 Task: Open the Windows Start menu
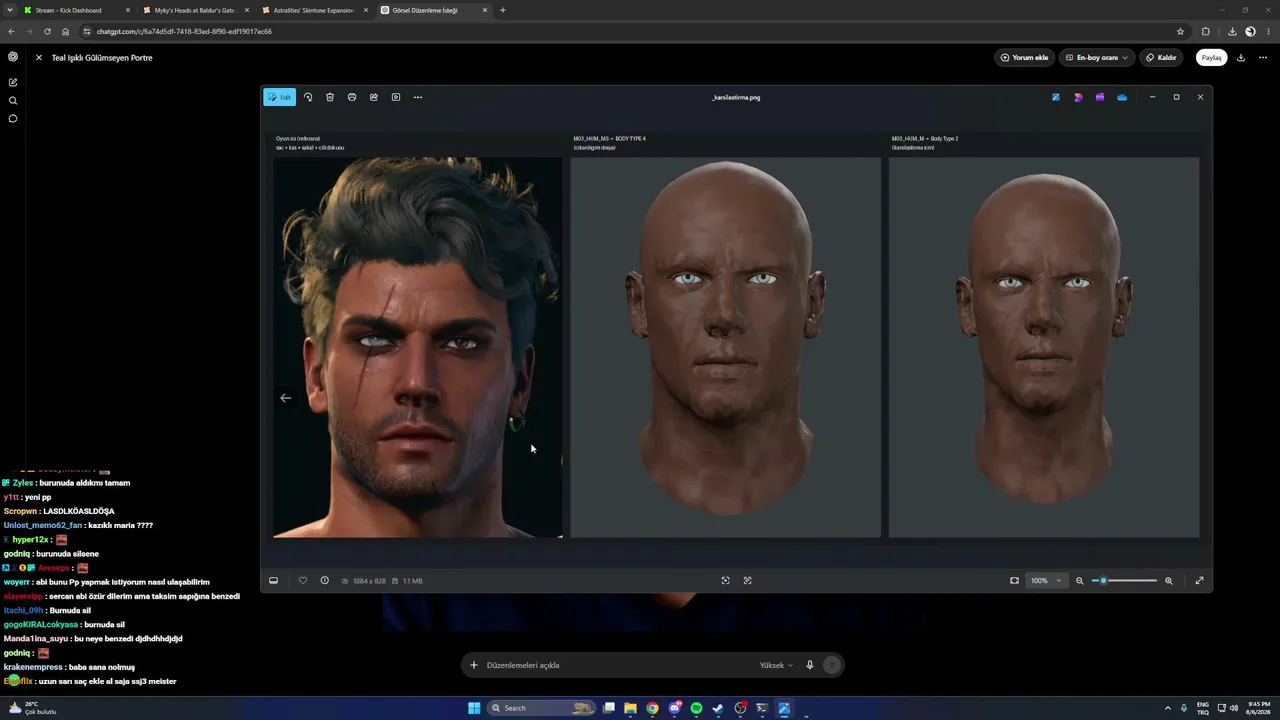[x=474, y=708]
